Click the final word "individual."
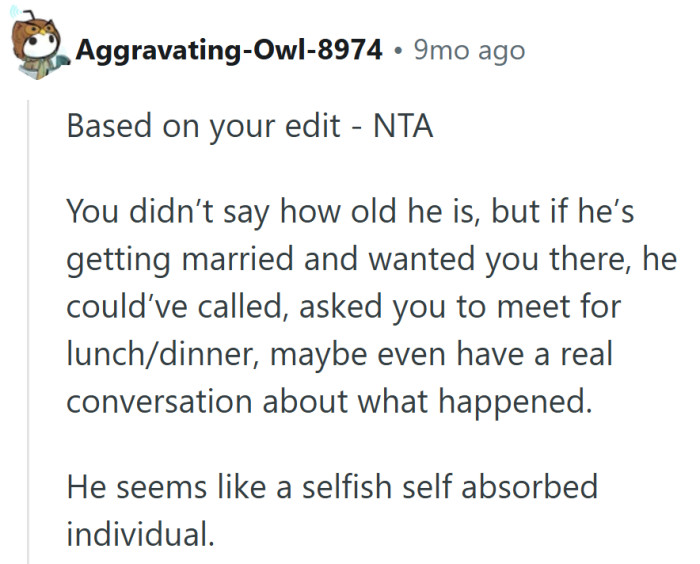The width and height of the screenshot is (700, 564). [x=140, y=532]
